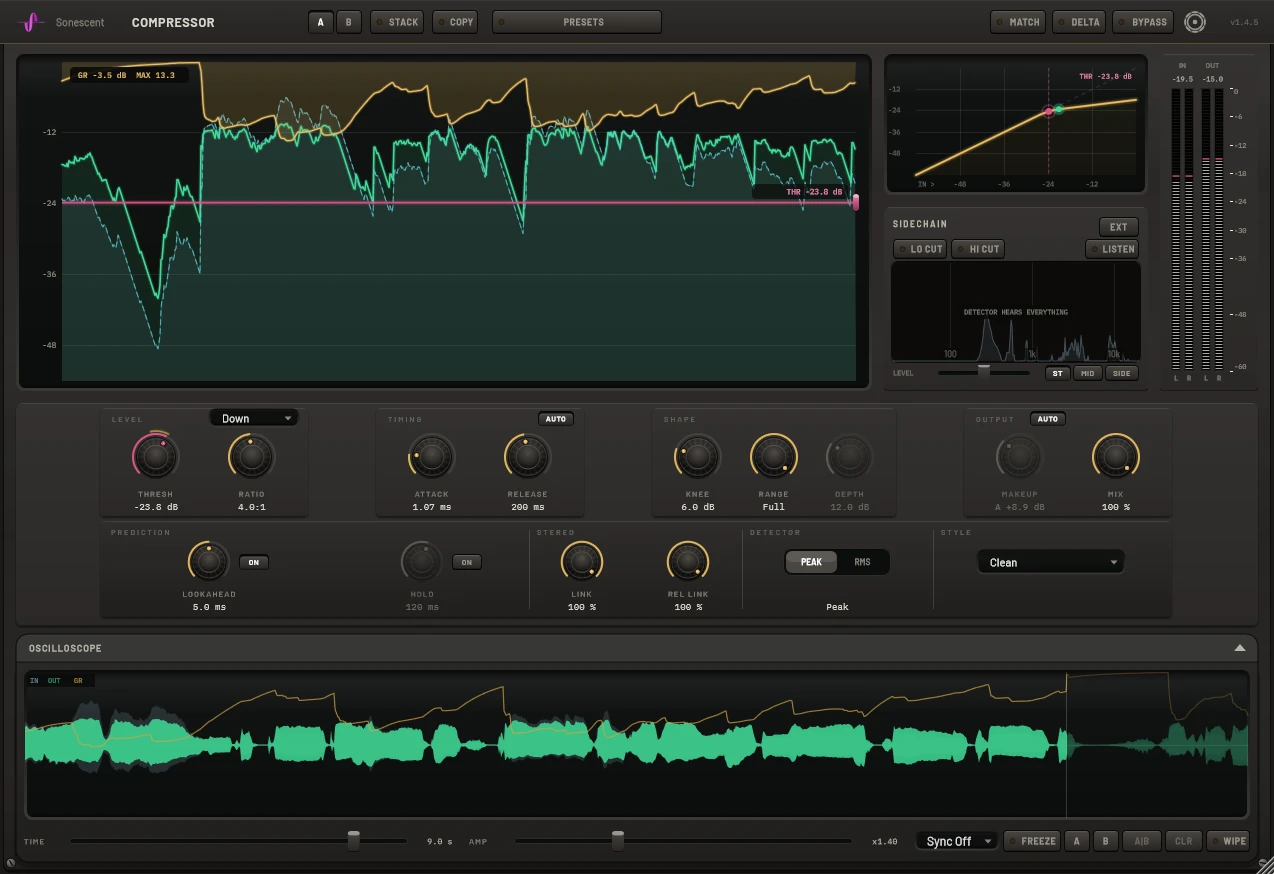Select ST sidechain channel mode
This screenshot has height=874, width=1274.
(x=1058, y=373)
